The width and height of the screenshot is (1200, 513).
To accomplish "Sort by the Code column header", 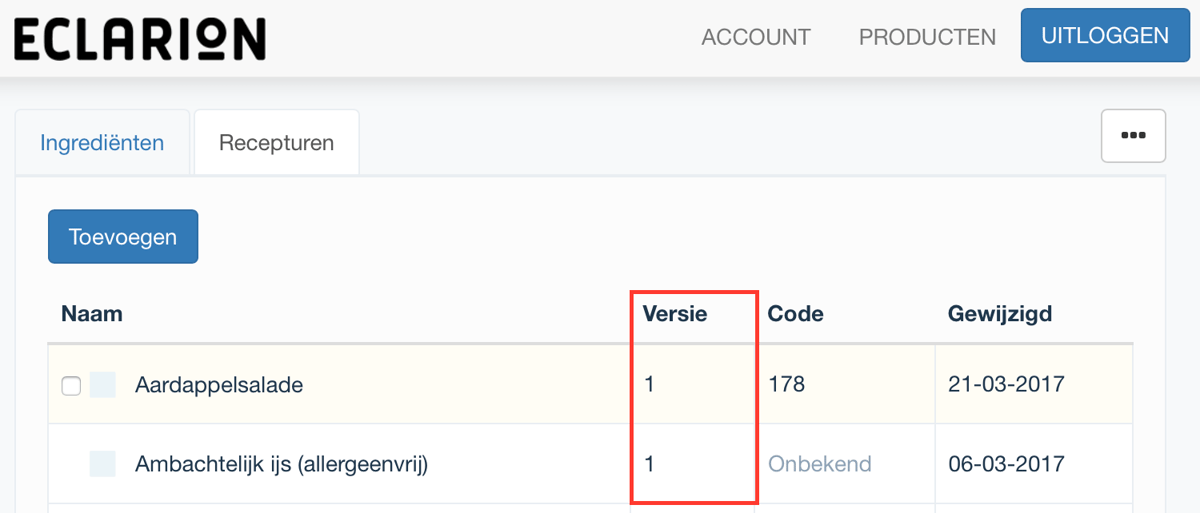I will pos(796,314).
